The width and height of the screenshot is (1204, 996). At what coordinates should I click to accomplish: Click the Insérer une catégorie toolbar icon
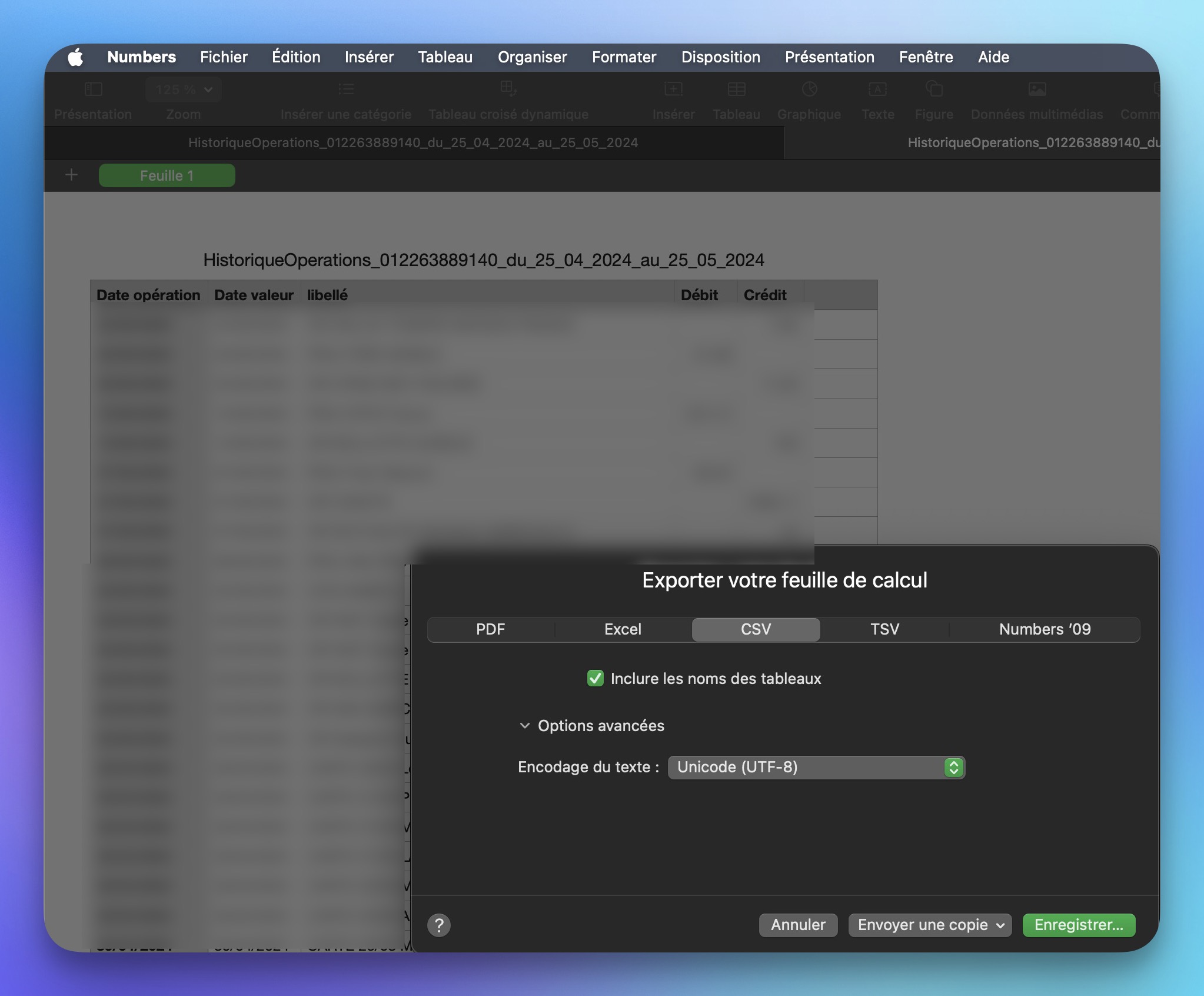point(346,89)
